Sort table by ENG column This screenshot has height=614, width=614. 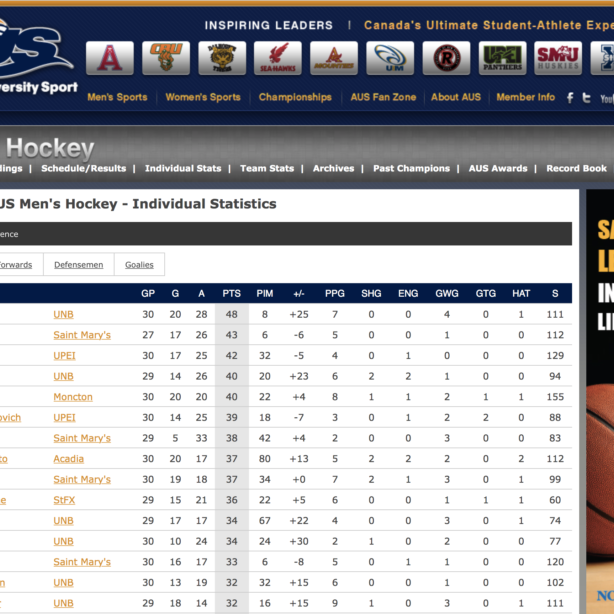point(408,294)
